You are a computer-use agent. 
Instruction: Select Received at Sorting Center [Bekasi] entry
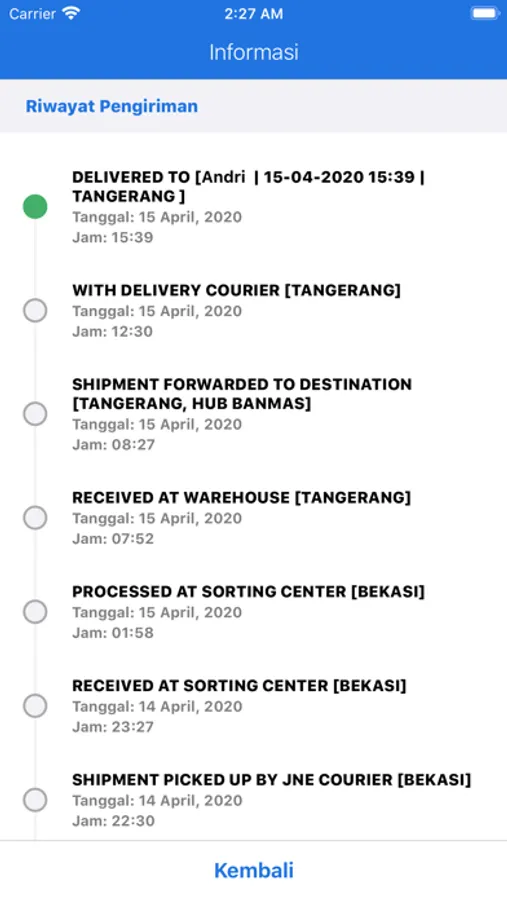(x=253, y=706)
